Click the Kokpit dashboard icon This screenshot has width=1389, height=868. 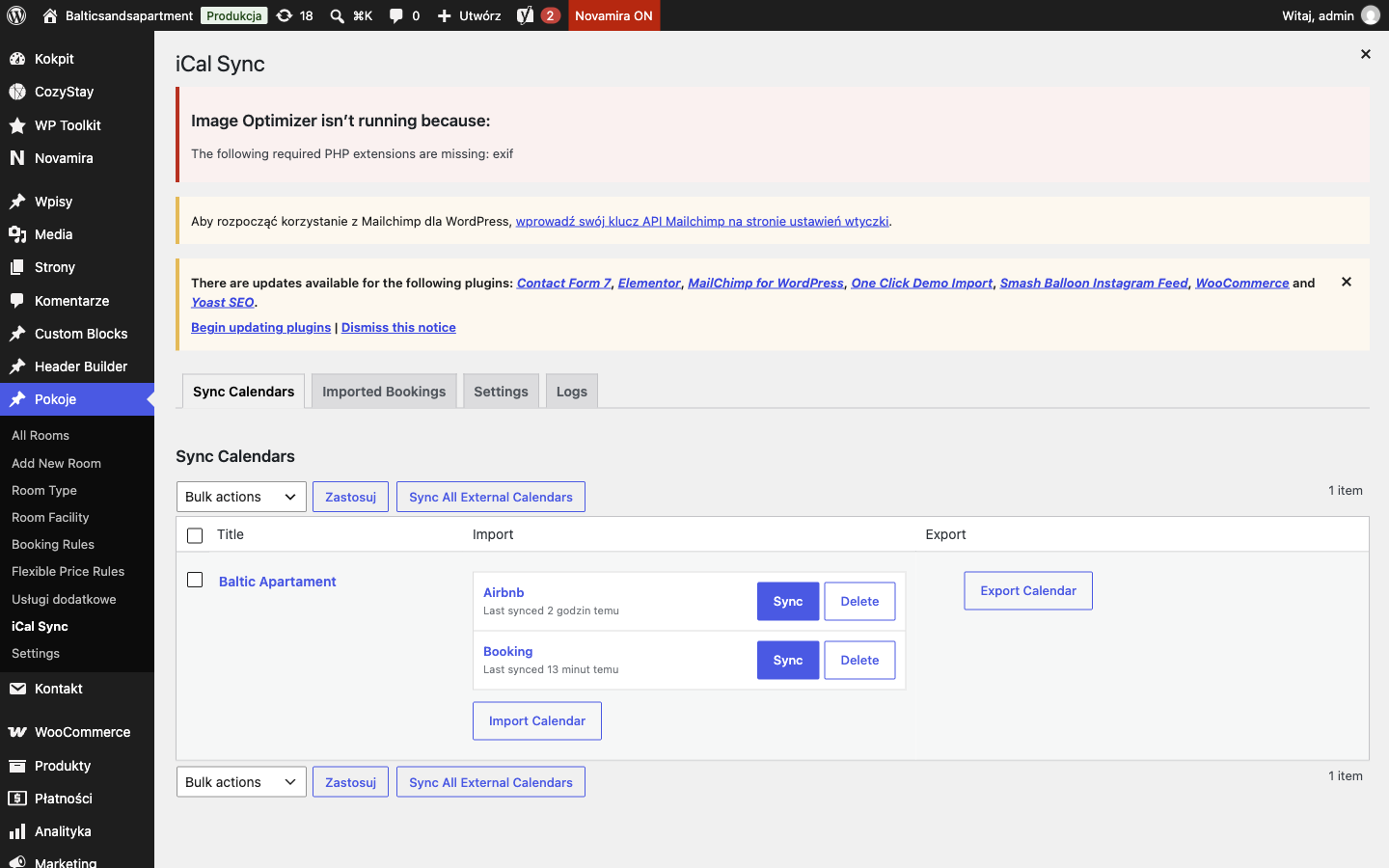[x=17, y=59]
